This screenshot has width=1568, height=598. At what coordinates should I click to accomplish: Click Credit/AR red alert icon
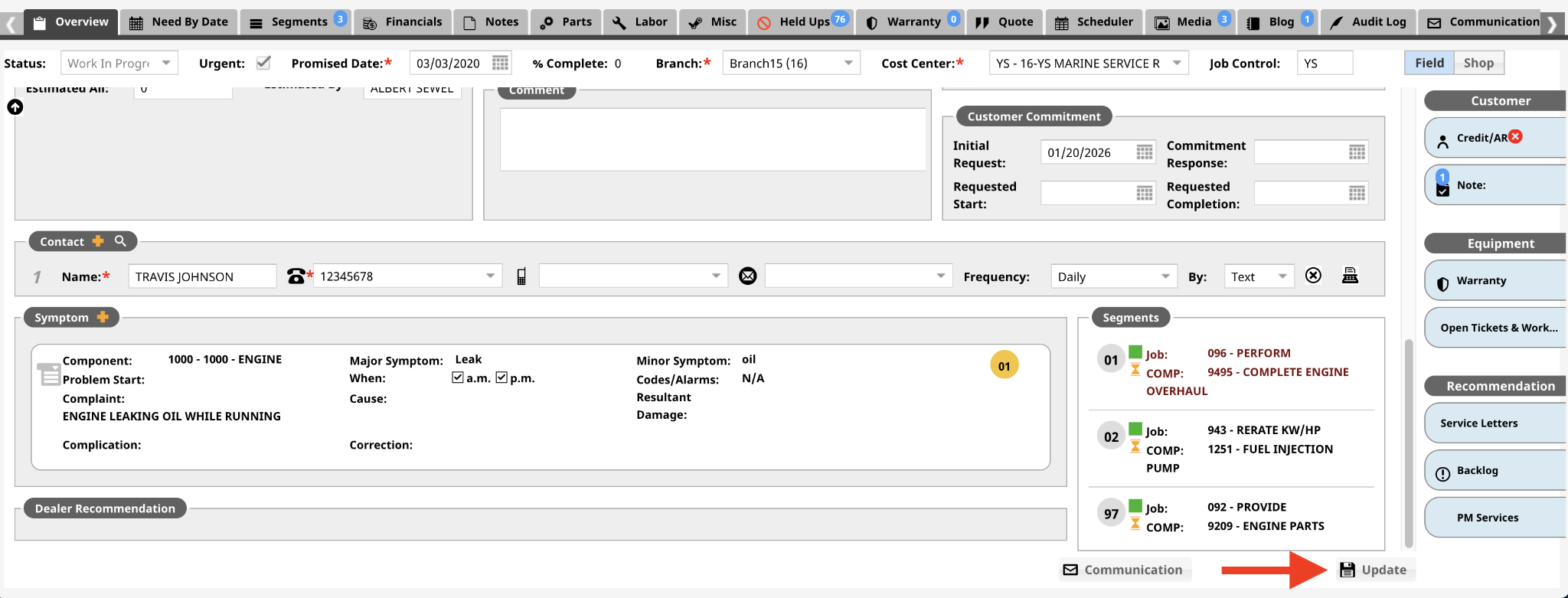click(1515, 136)
